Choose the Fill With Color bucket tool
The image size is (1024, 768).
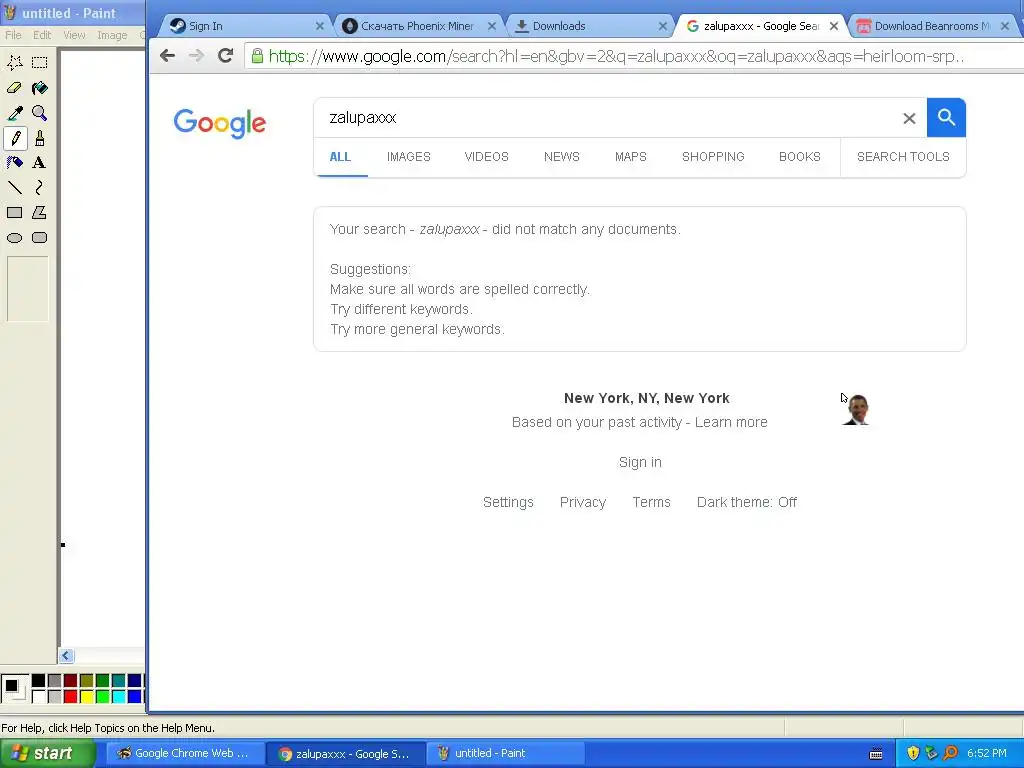[39, 88]
